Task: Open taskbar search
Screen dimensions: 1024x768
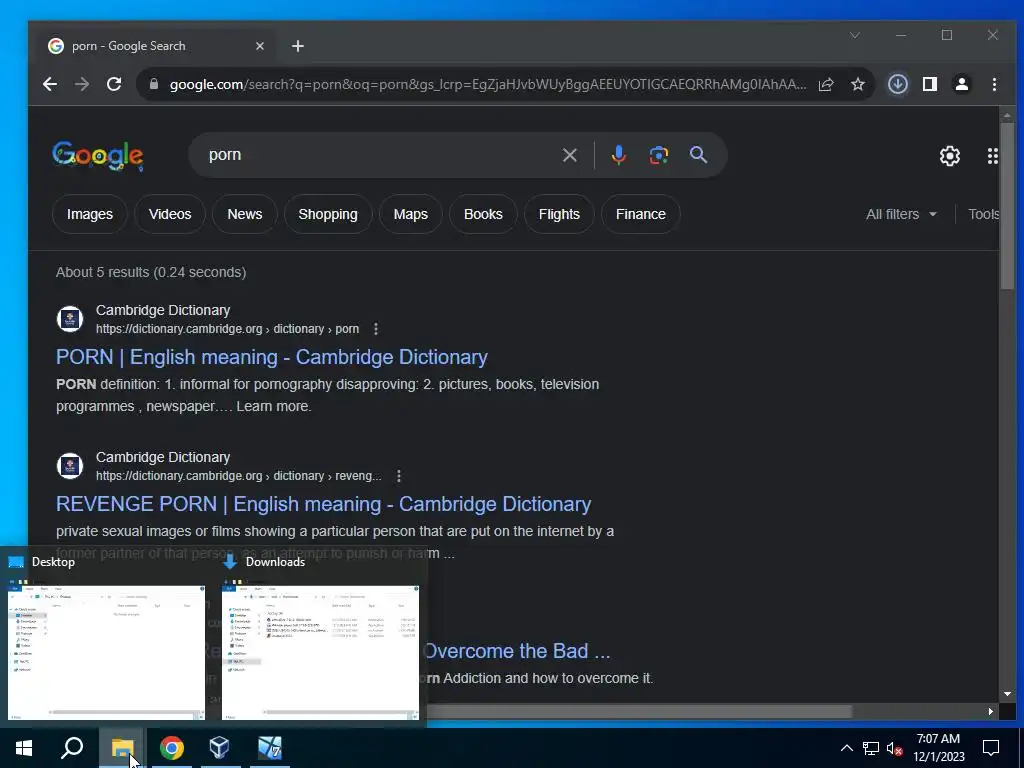Action: click(x=72, y=748)
